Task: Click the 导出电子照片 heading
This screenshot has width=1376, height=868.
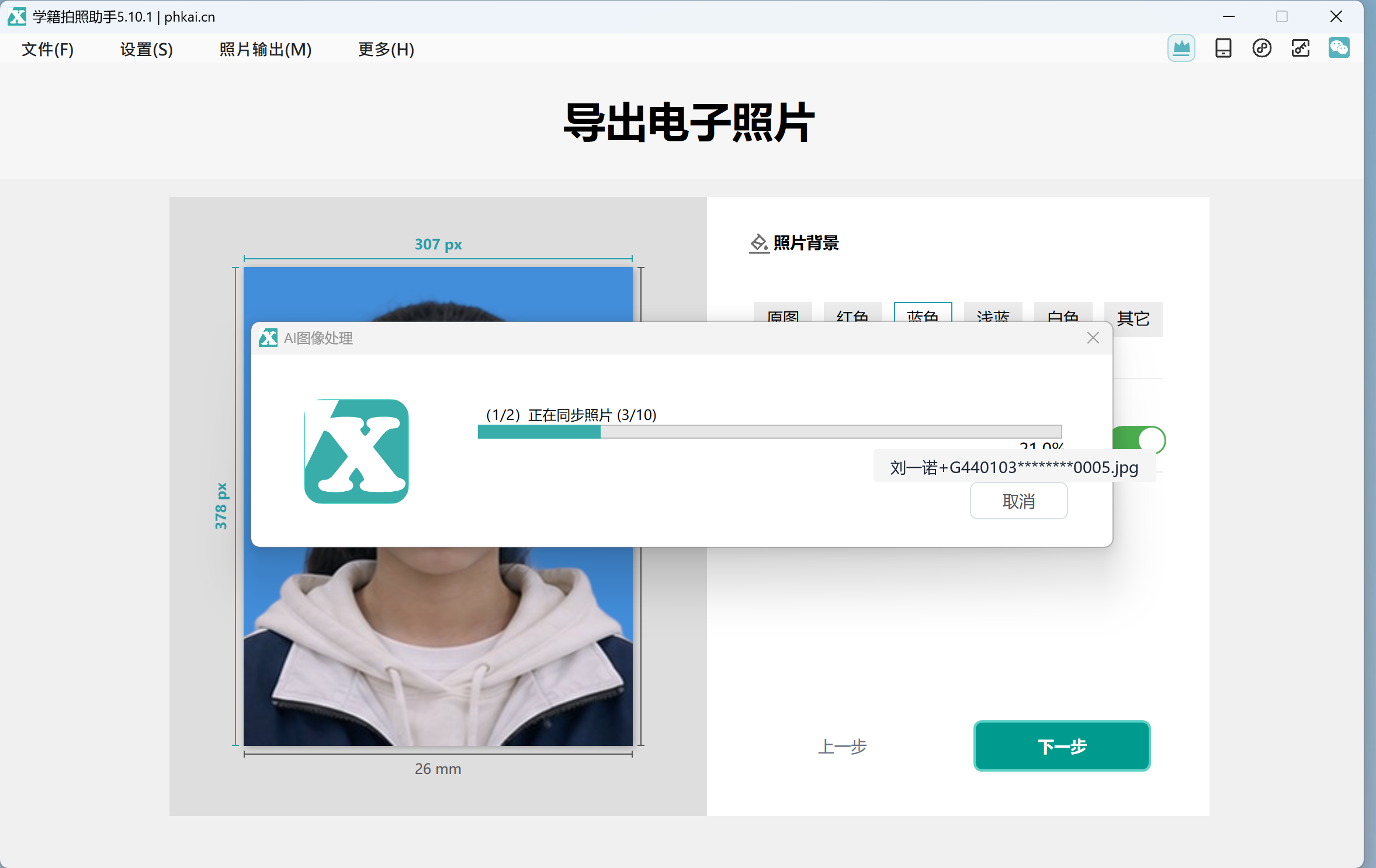Action: tap(688, 122)
